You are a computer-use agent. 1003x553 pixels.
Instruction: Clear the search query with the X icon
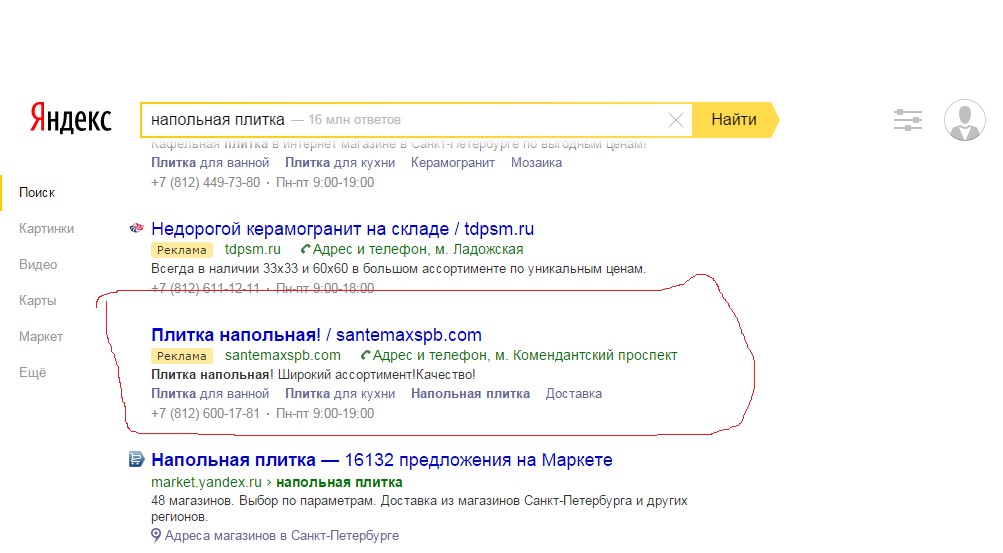pyautogui.click(x=675, y=120)
